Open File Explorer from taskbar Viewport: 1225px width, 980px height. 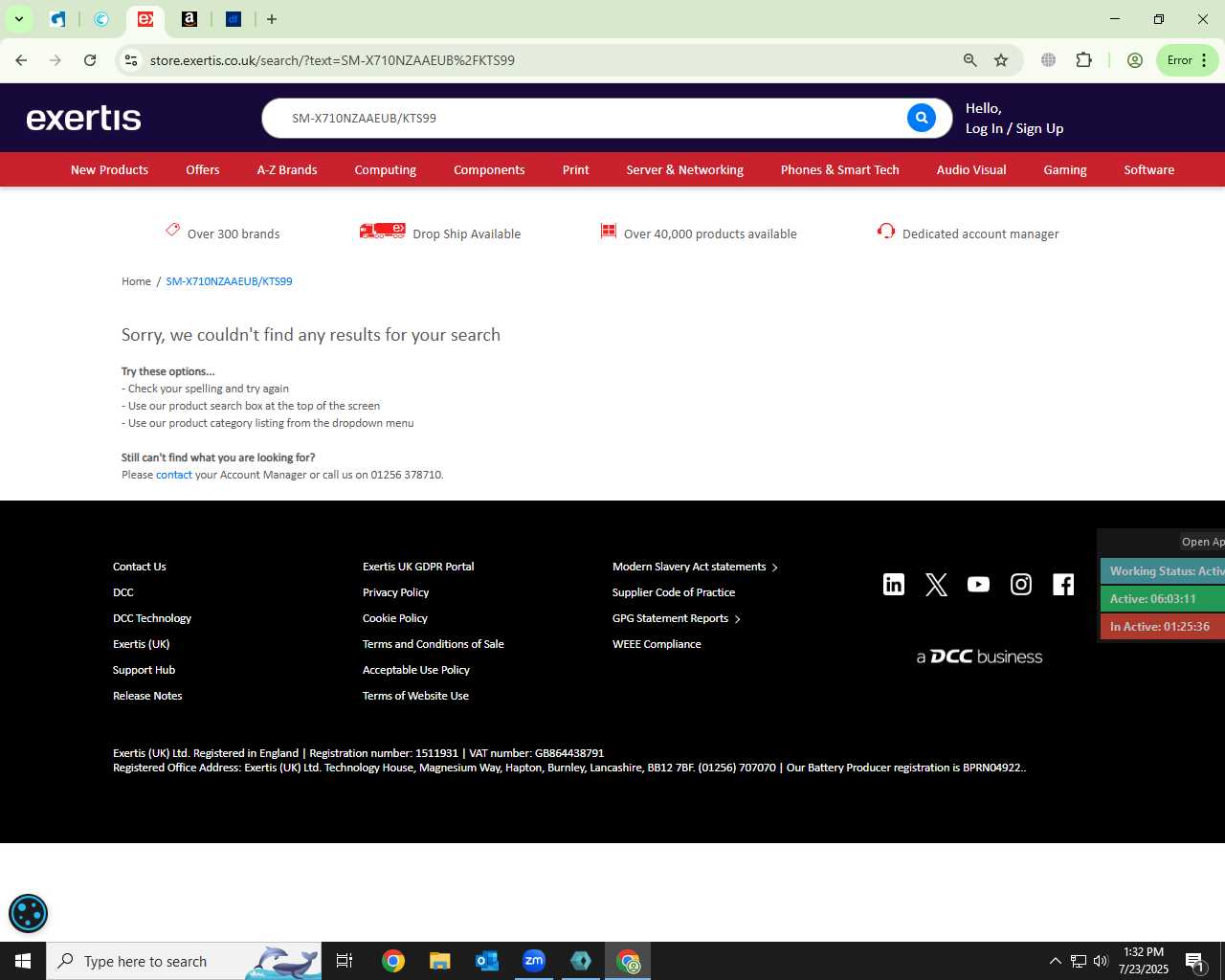click(x=439, y=961)
